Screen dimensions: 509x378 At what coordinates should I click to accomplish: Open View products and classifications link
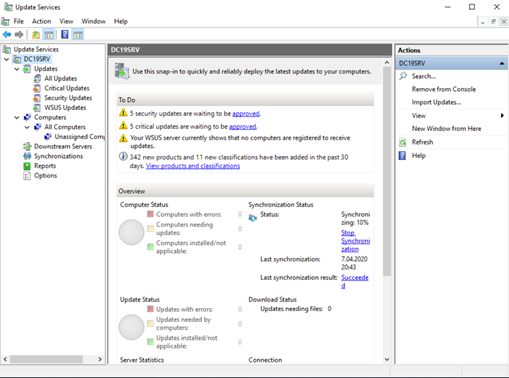pyautogui.click(x=193, y=166)
